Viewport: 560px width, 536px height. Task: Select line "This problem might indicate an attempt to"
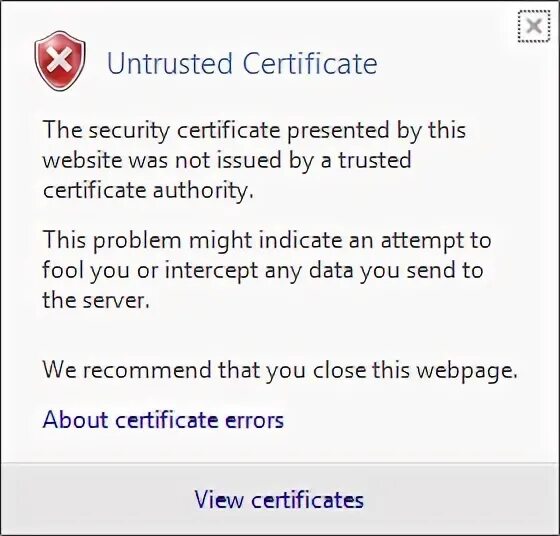[267, 241]
